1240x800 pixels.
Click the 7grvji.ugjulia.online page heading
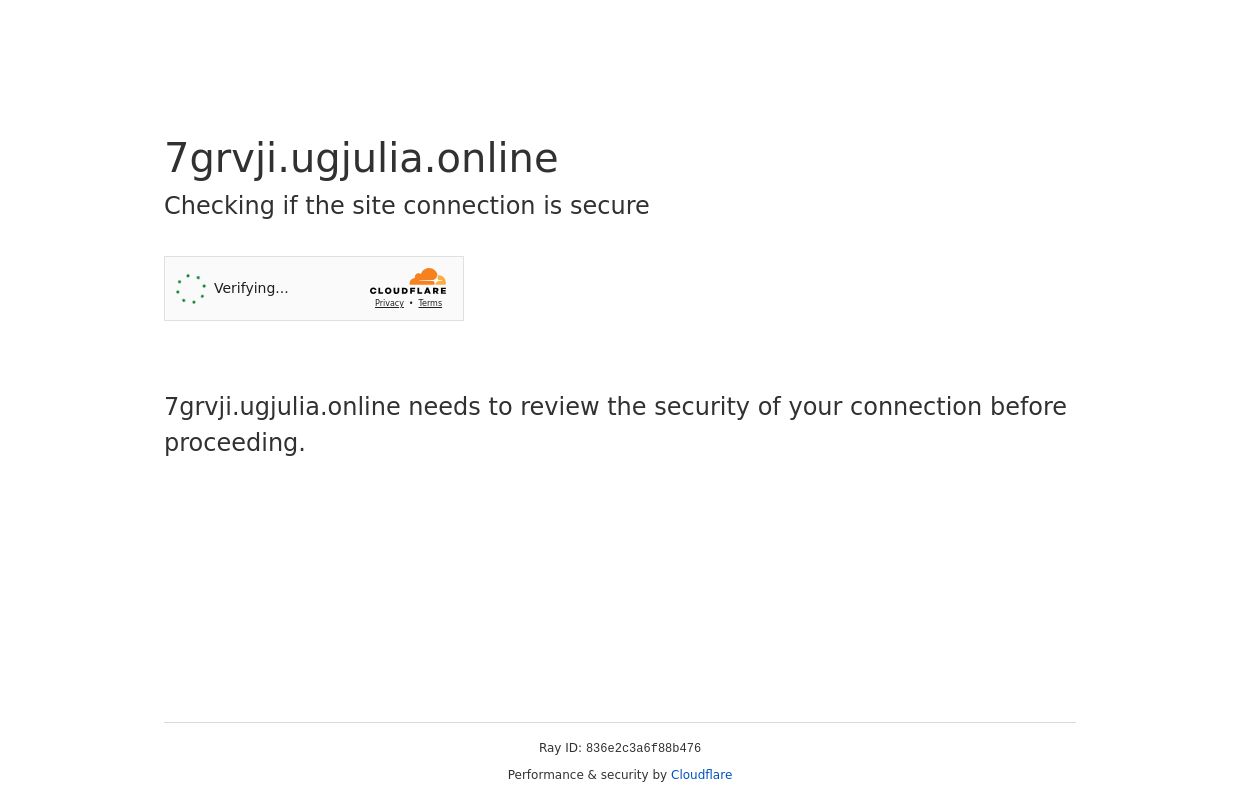click(x=361, y=158)
